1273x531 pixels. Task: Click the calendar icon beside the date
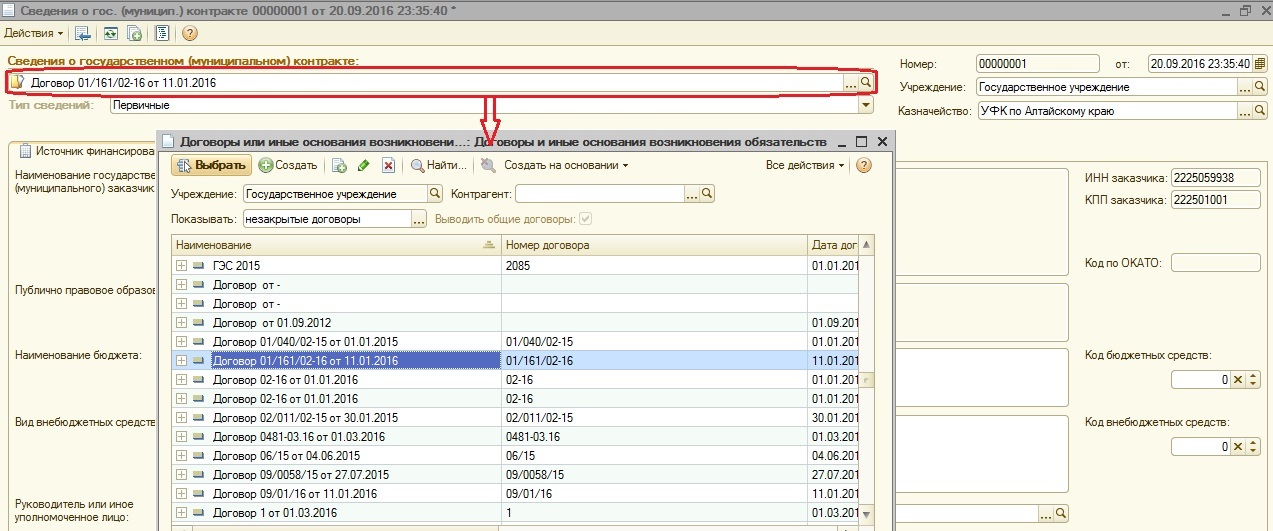coord(1259,63)
